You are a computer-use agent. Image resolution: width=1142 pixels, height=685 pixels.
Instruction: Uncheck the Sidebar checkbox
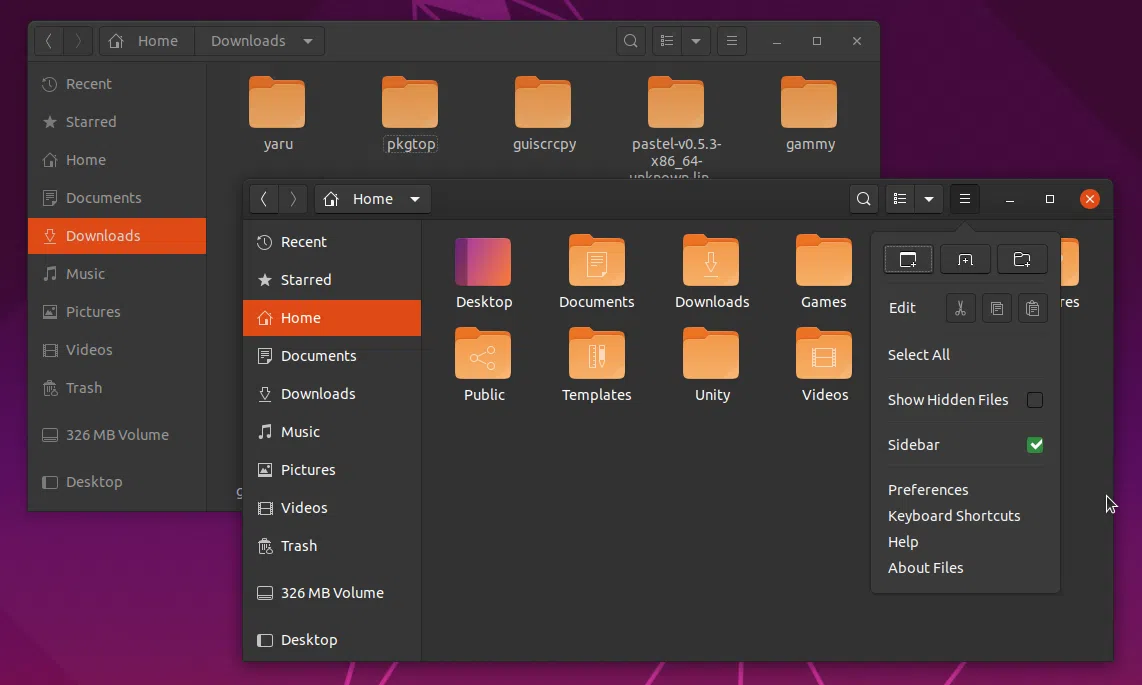1035,445
